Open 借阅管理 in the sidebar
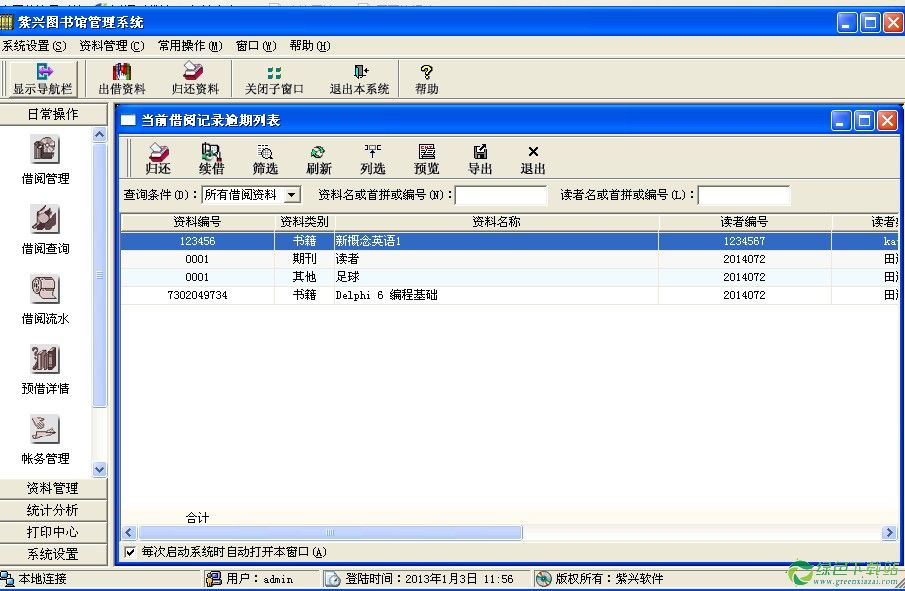The width and height of the screenshot is (905, 591). pos(45,160)
